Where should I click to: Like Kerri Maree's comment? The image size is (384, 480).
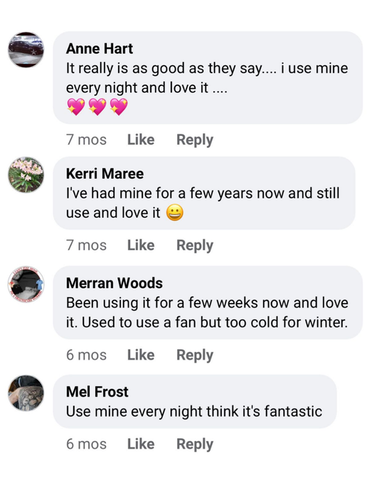click(141, 245)
